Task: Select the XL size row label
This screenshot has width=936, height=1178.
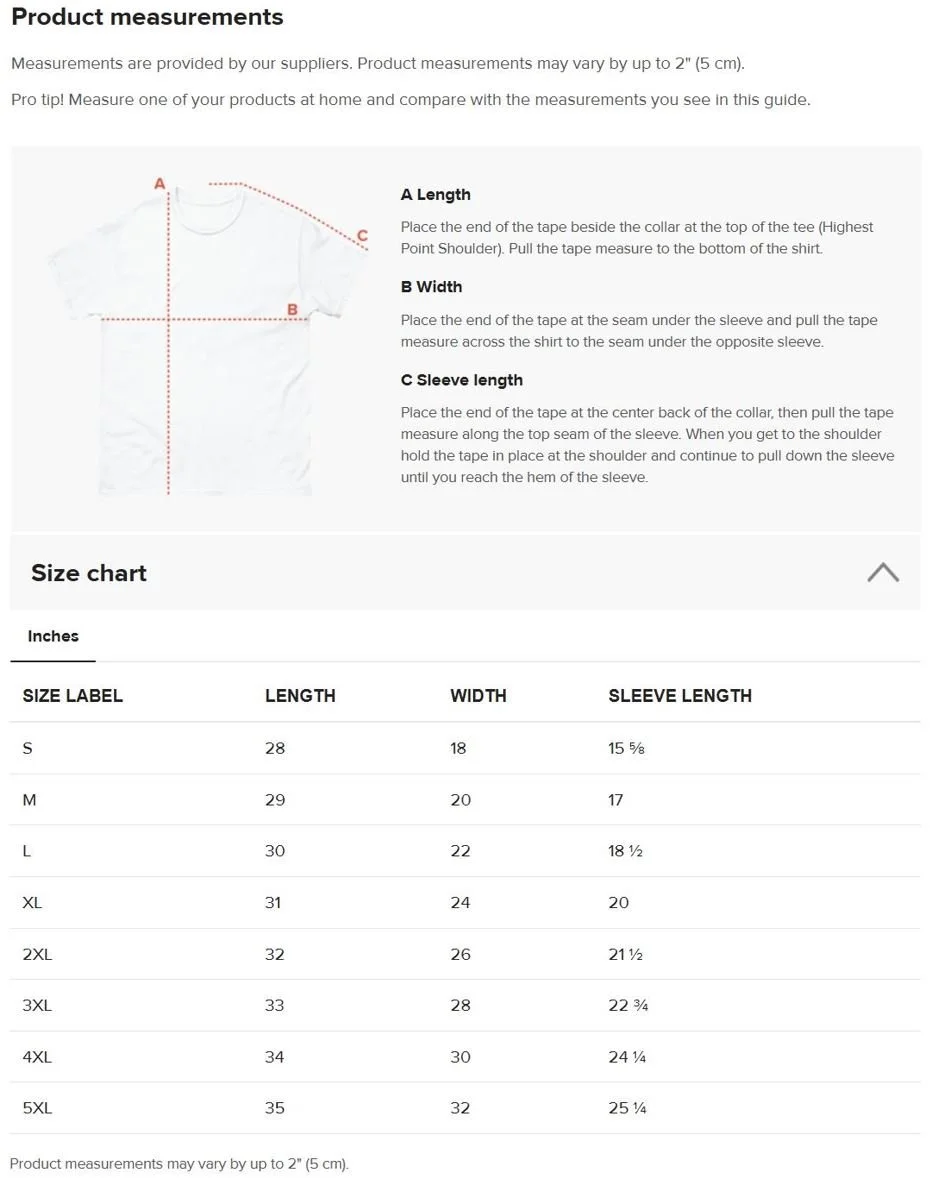Action: tap(32, 902)
